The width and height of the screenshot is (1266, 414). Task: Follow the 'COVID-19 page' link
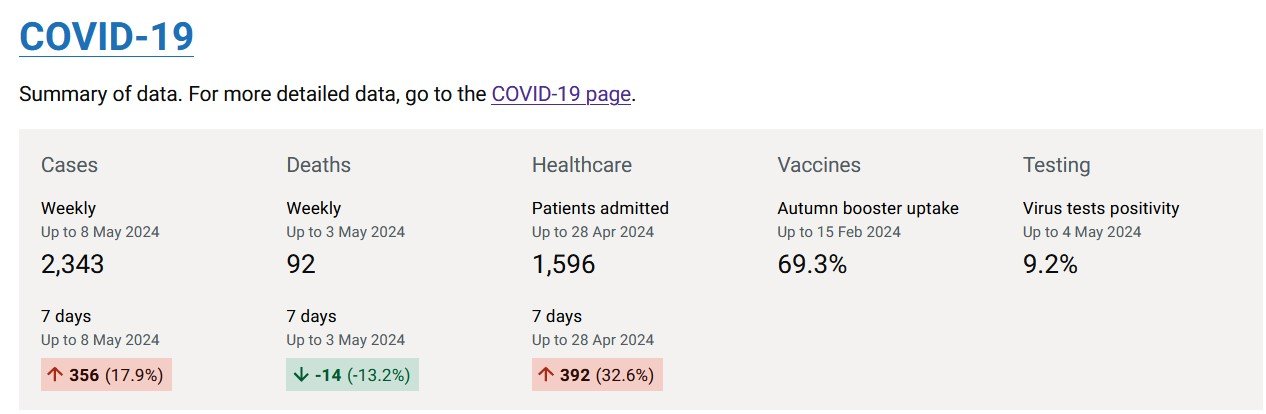(x=561, y=95)
